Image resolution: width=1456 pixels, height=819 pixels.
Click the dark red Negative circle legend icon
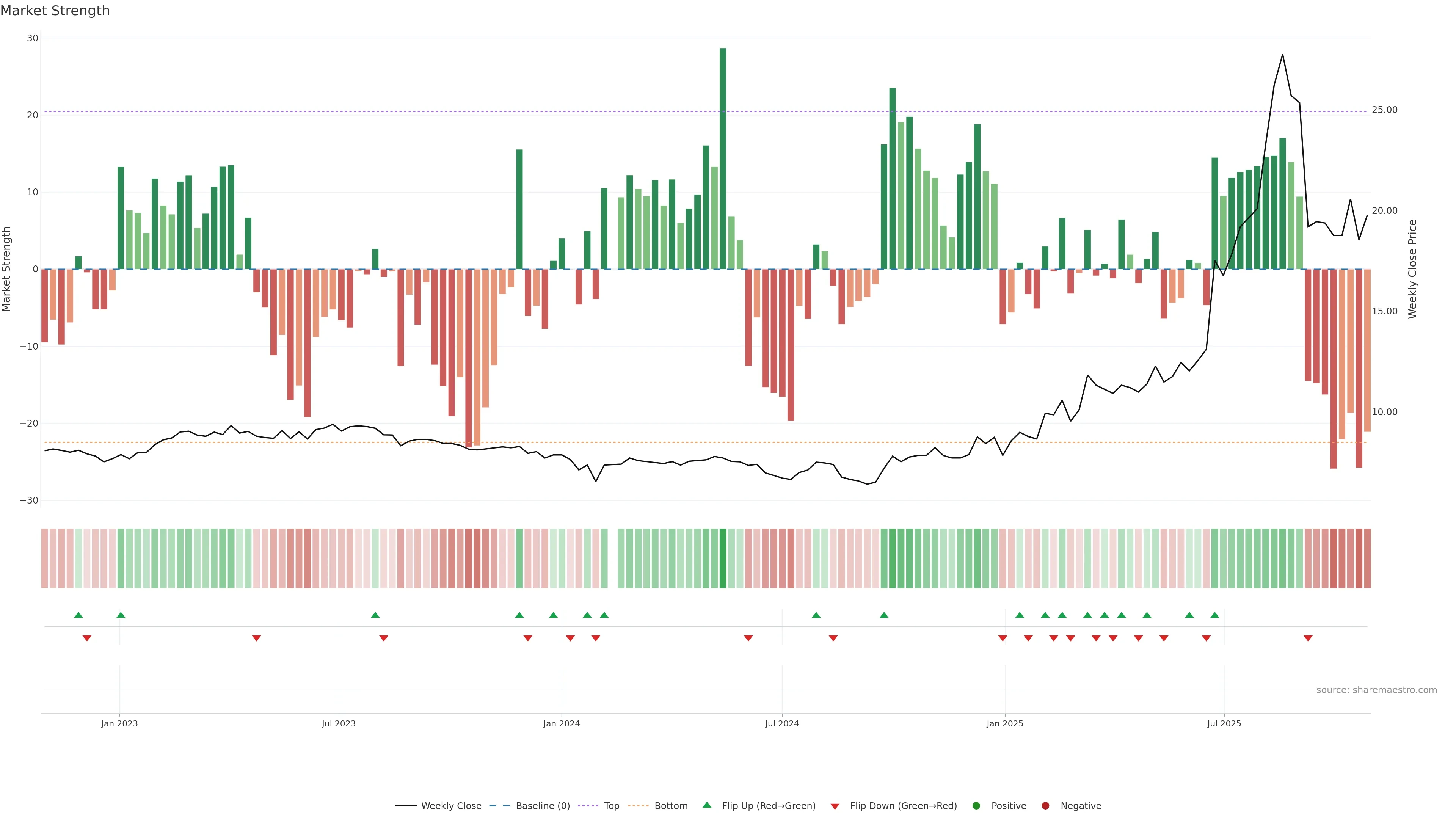pos(1045,805)
